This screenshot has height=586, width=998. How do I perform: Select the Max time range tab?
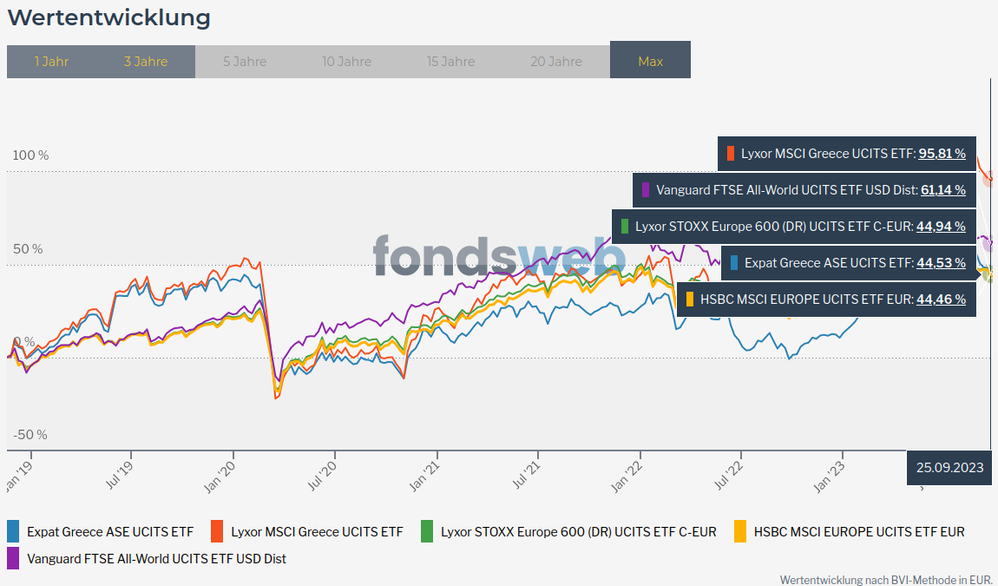pyautogui.click(x=650, y=61)
